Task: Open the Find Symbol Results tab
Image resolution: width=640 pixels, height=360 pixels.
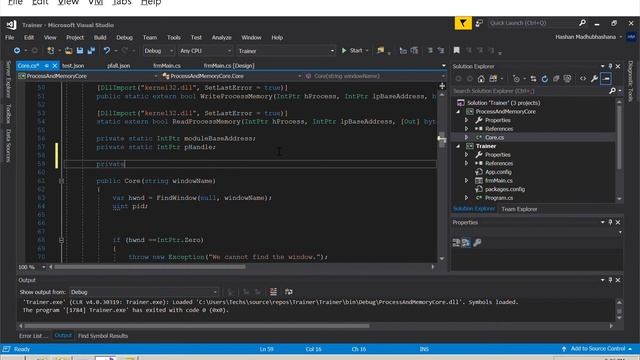Action: coord(103,336)
